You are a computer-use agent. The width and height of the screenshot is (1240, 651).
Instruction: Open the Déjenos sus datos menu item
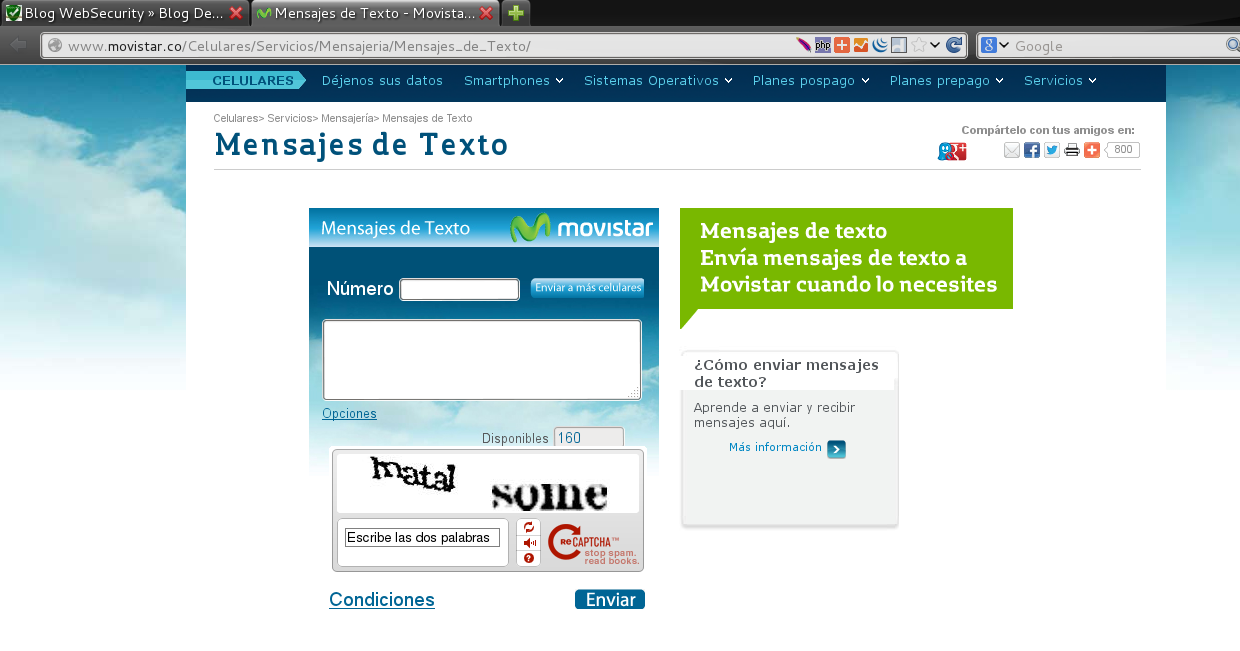(382, 81)
